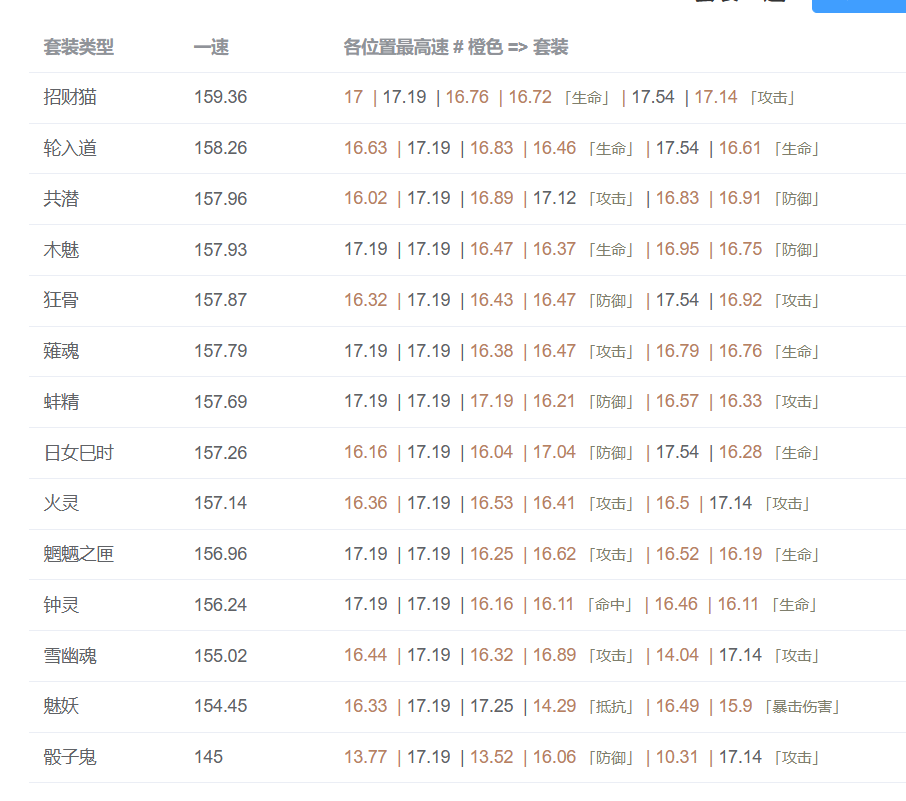
Task: Click the 各位置最高速 column header
Action: (x=456, y=47)
